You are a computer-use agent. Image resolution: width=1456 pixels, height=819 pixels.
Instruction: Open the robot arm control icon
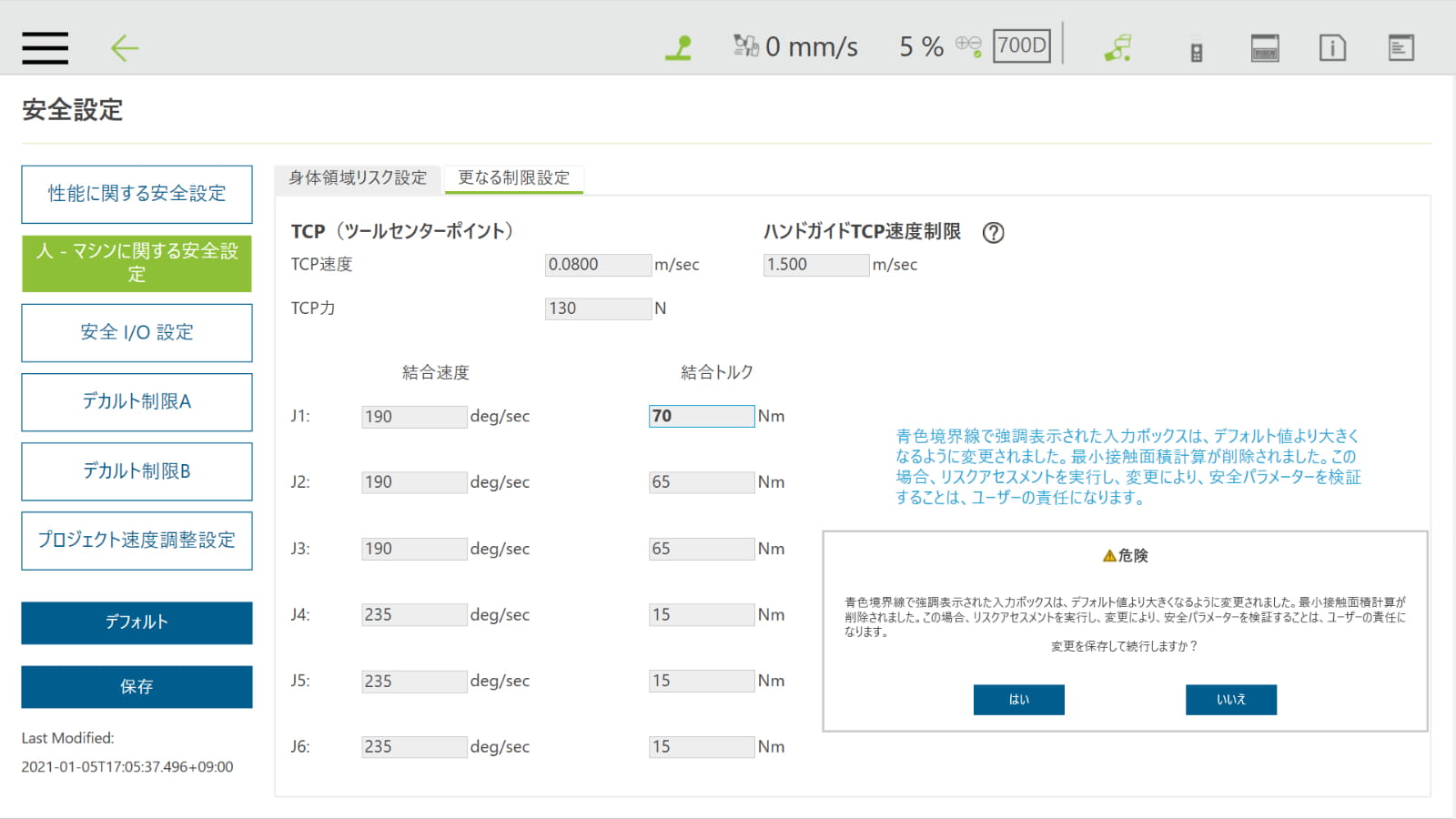coord(1118,47)
